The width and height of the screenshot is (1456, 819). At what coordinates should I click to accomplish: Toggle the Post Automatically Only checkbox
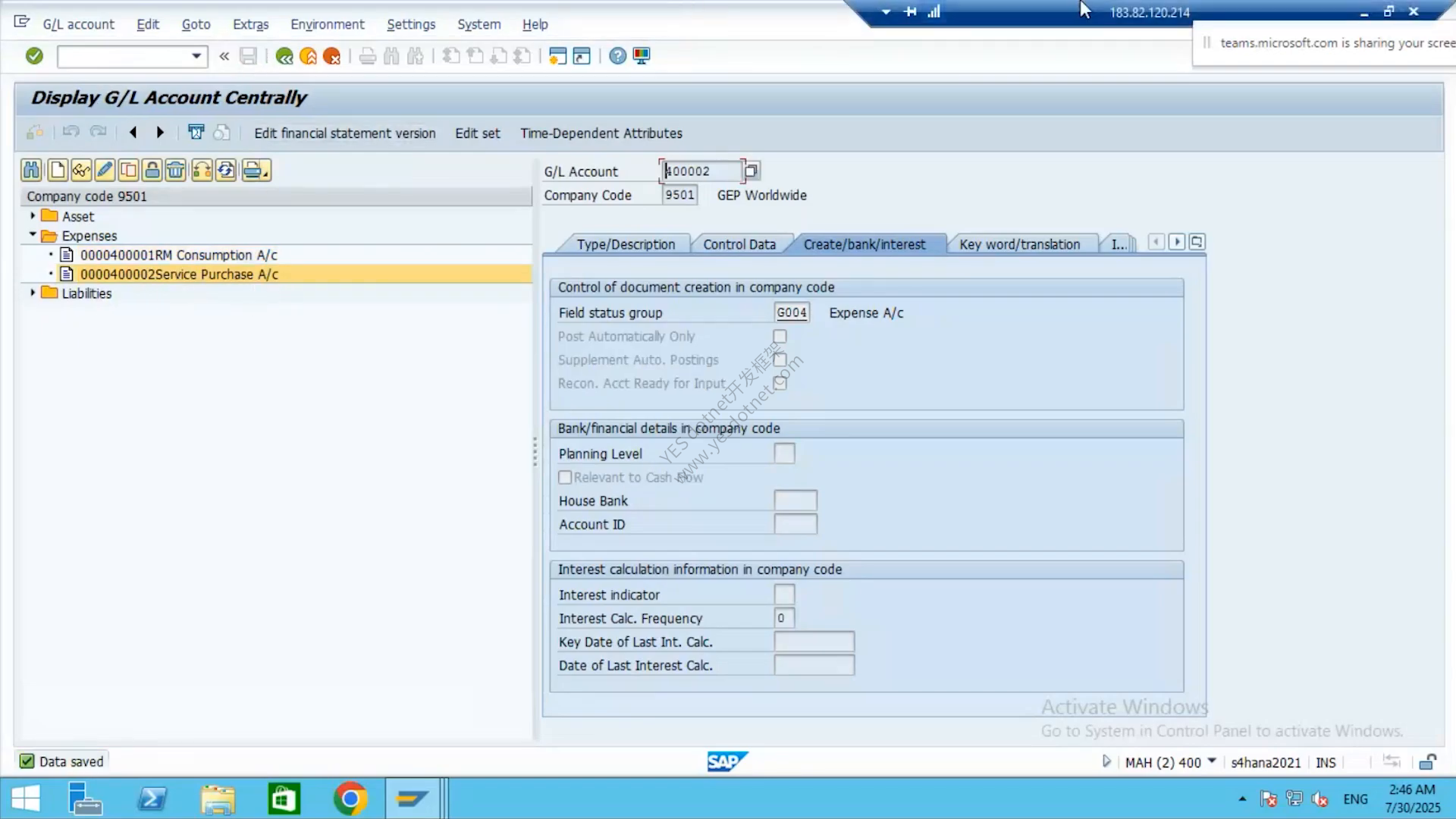(x=780, y=336)
